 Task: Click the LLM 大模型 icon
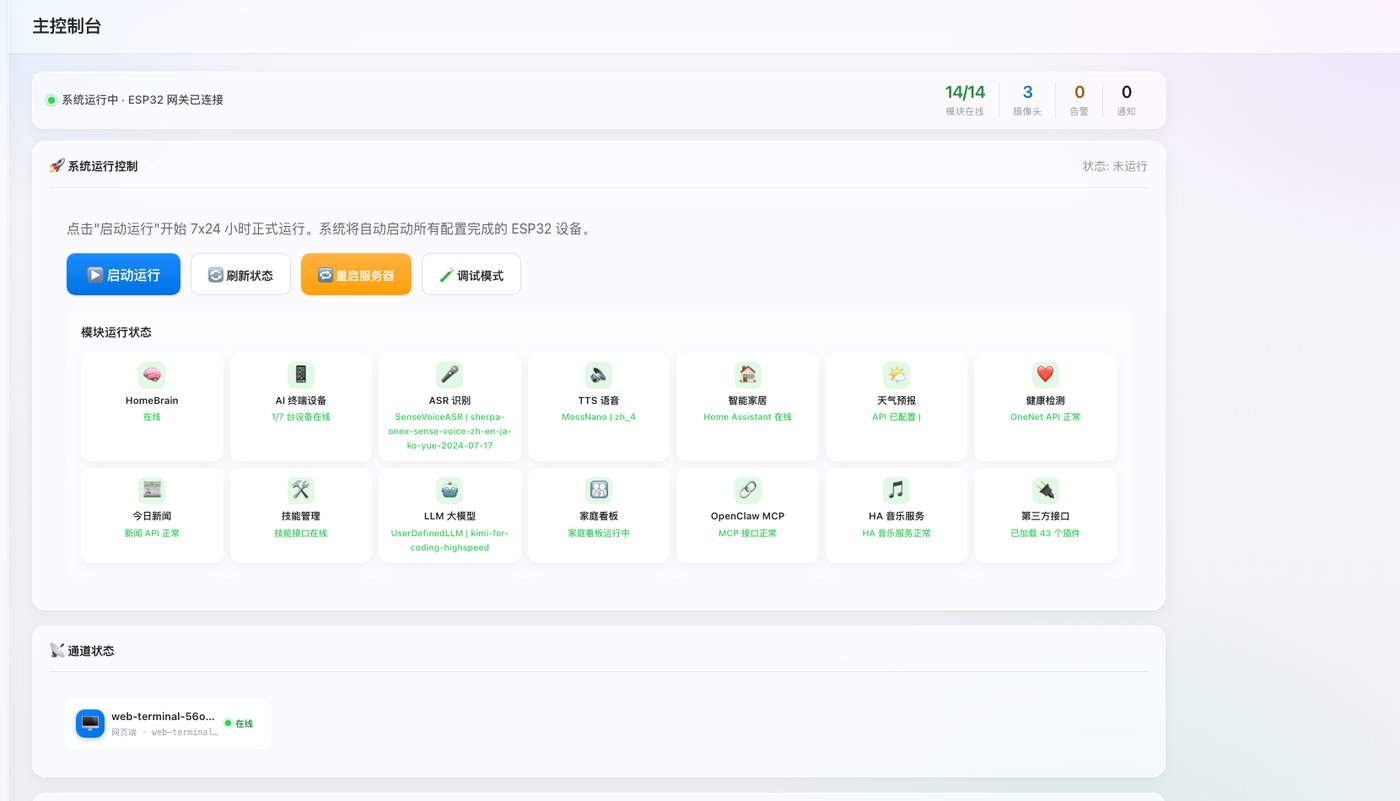(x=450, y=490)
